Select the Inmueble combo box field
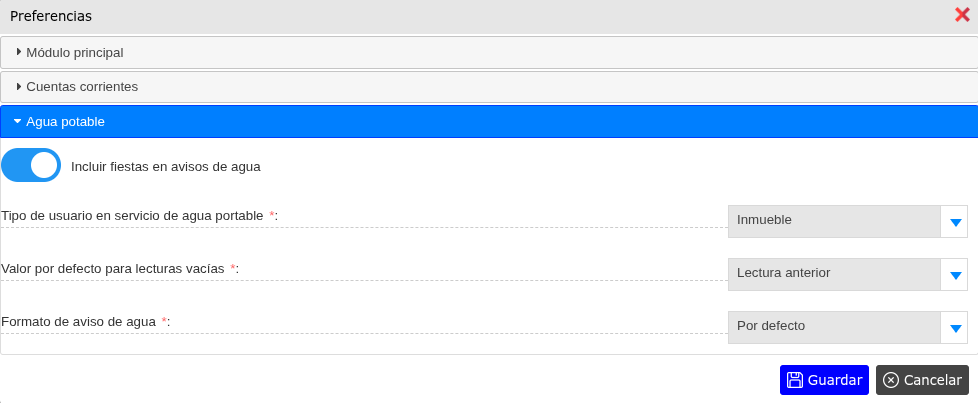 [x=834, y=221]
